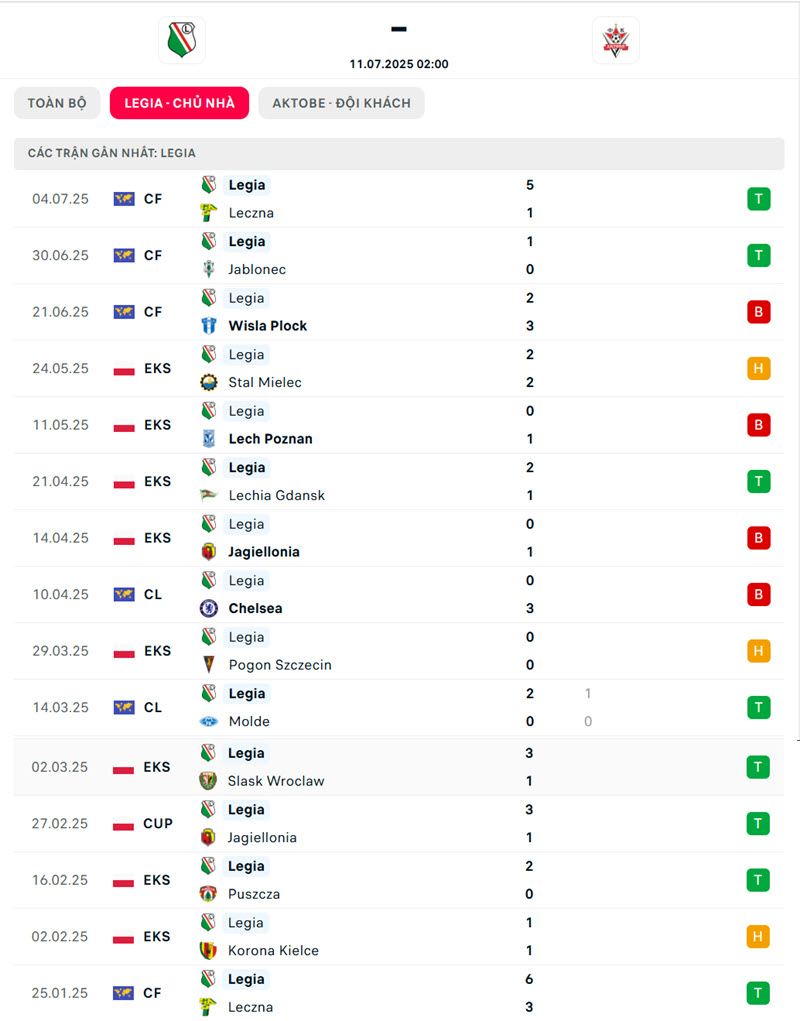Viewport: 800px width, 1021px height.
Task: Click the Wisla Plock team logo
Action: [x=208, y=326]
